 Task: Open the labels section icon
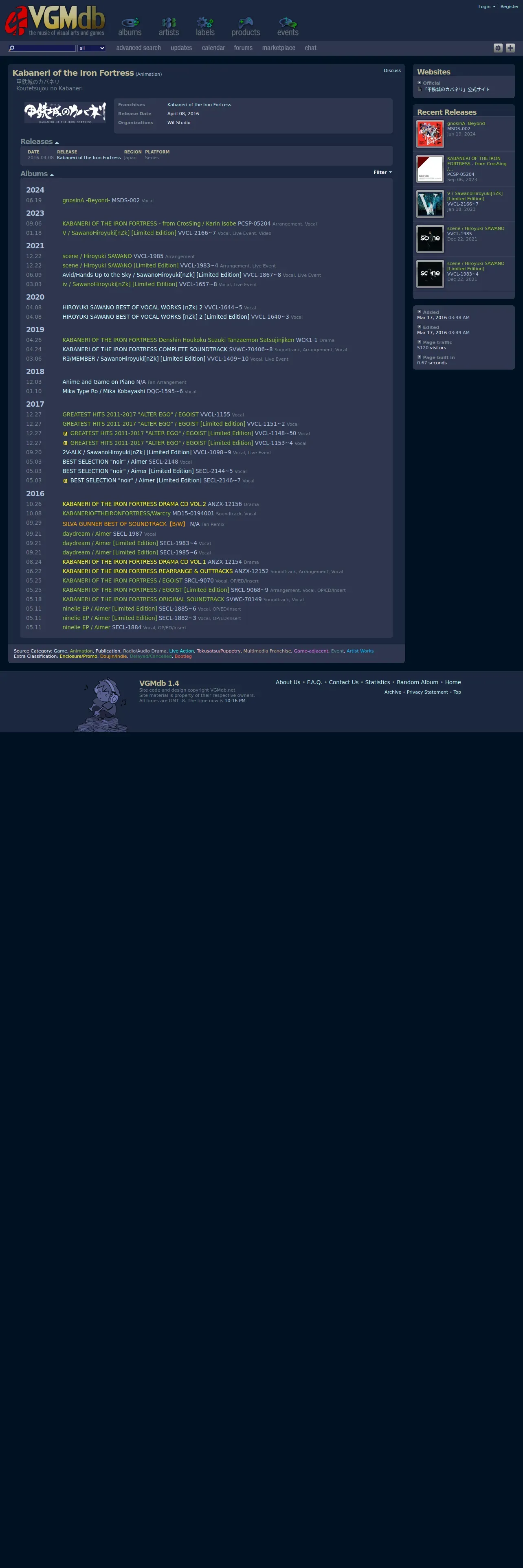pos(205,27)
